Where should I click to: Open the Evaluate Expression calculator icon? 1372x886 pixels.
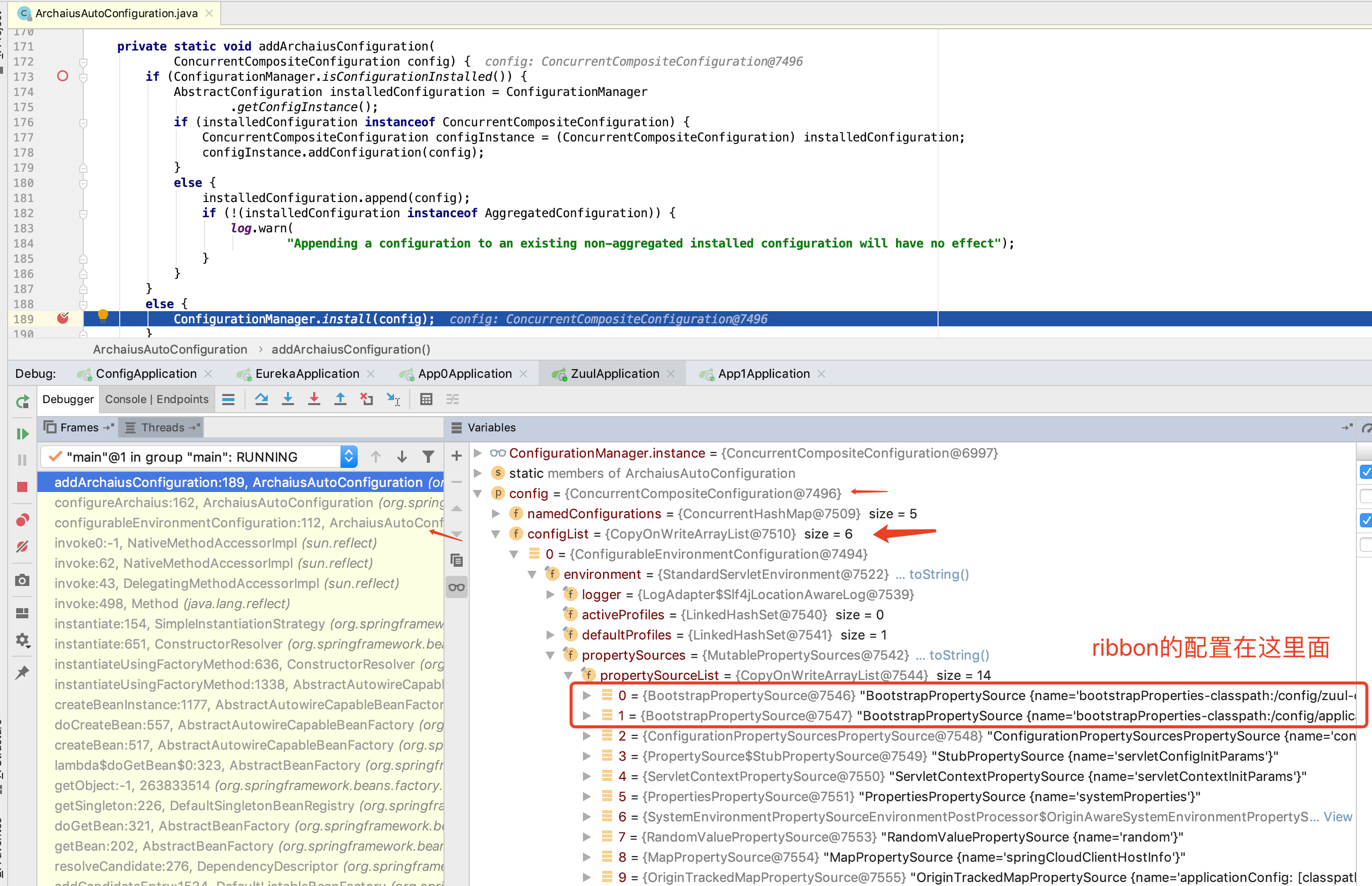pos(426,399)
